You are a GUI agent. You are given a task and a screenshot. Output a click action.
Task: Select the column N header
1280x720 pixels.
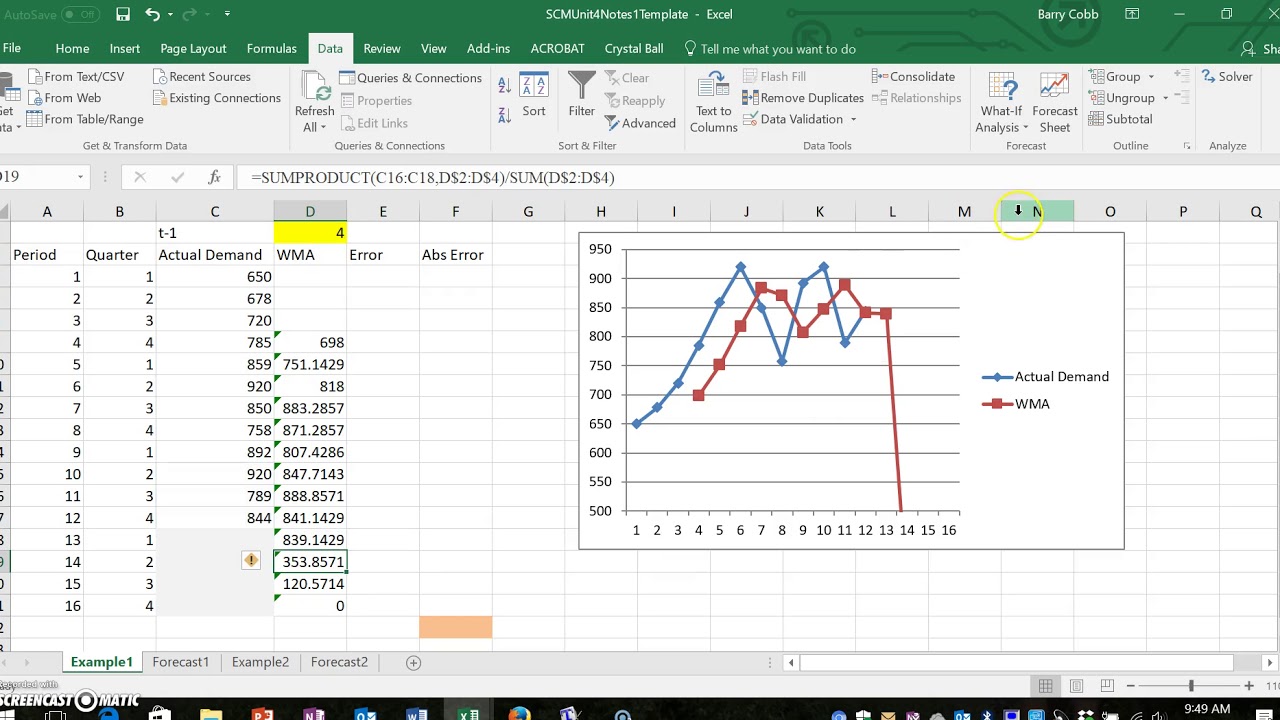pyautogui.click(x=1037, y=211)
